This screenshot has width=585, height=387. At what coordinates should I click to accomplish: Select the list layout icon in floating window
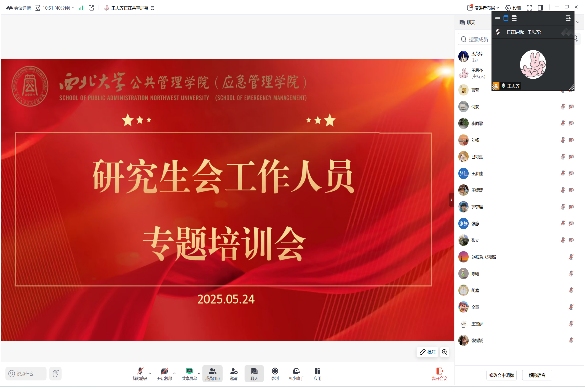point(514,18)
